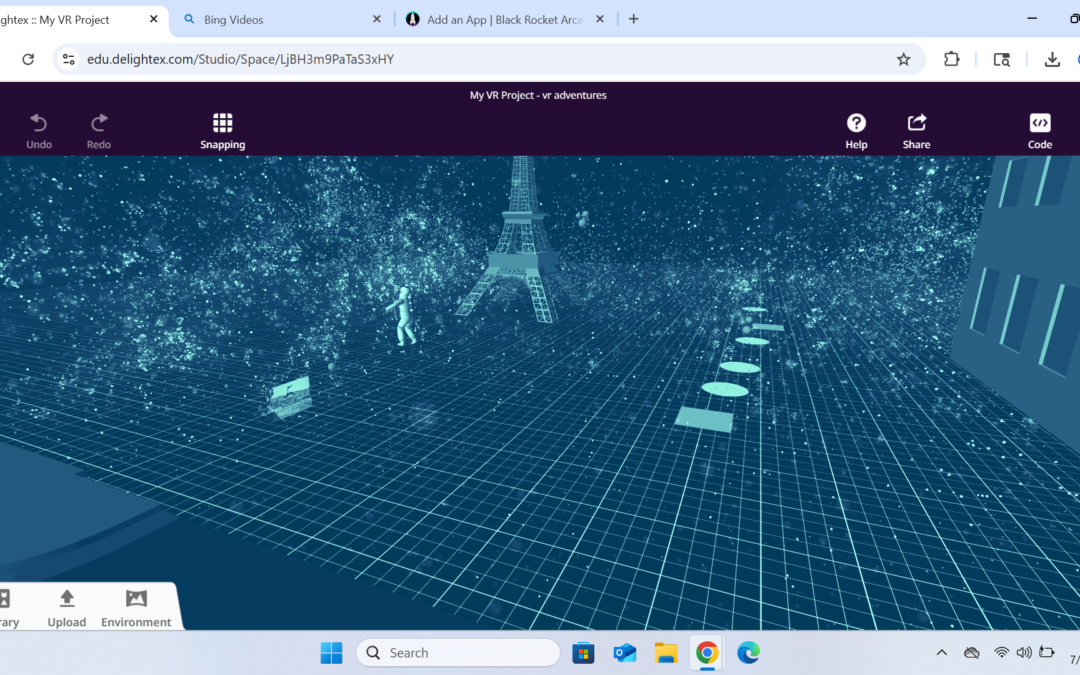Viewport: 1080px width, 675px height.
Task: Select the astronaut figure in scene
Action: click(x=403, y=315)
